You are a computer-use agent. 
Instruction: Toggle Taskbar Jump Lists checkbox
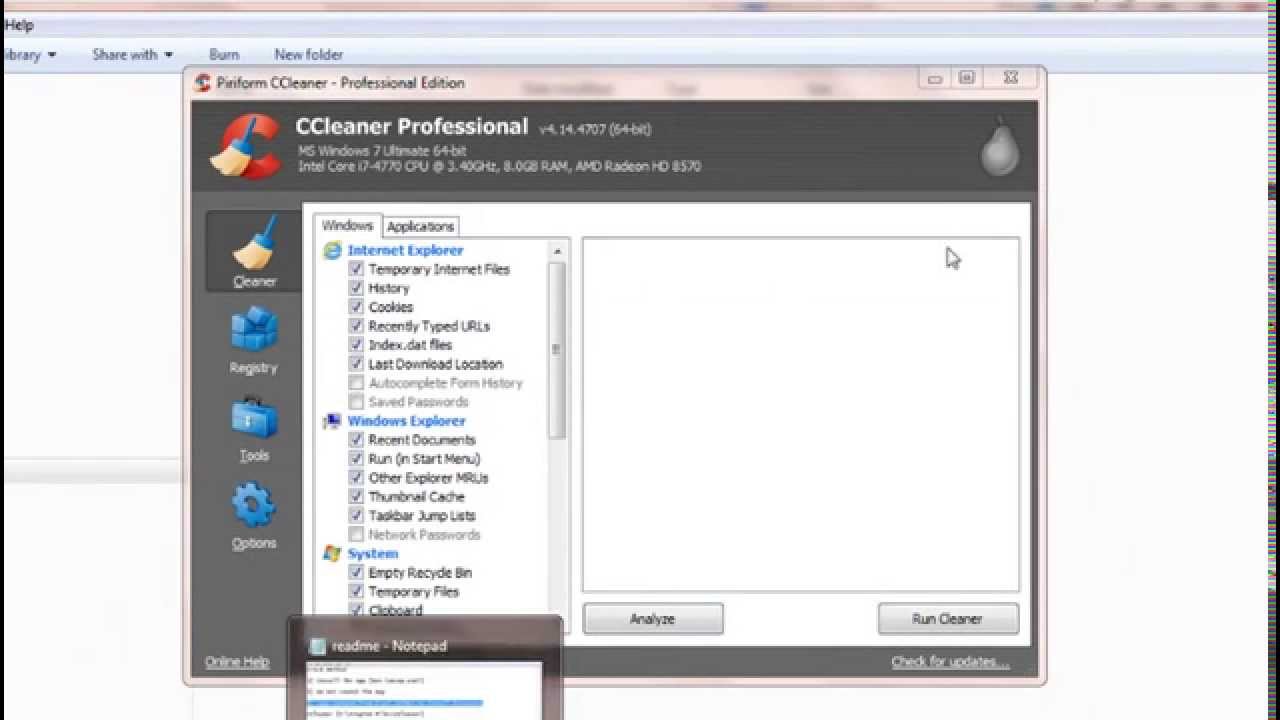(356, 516)
